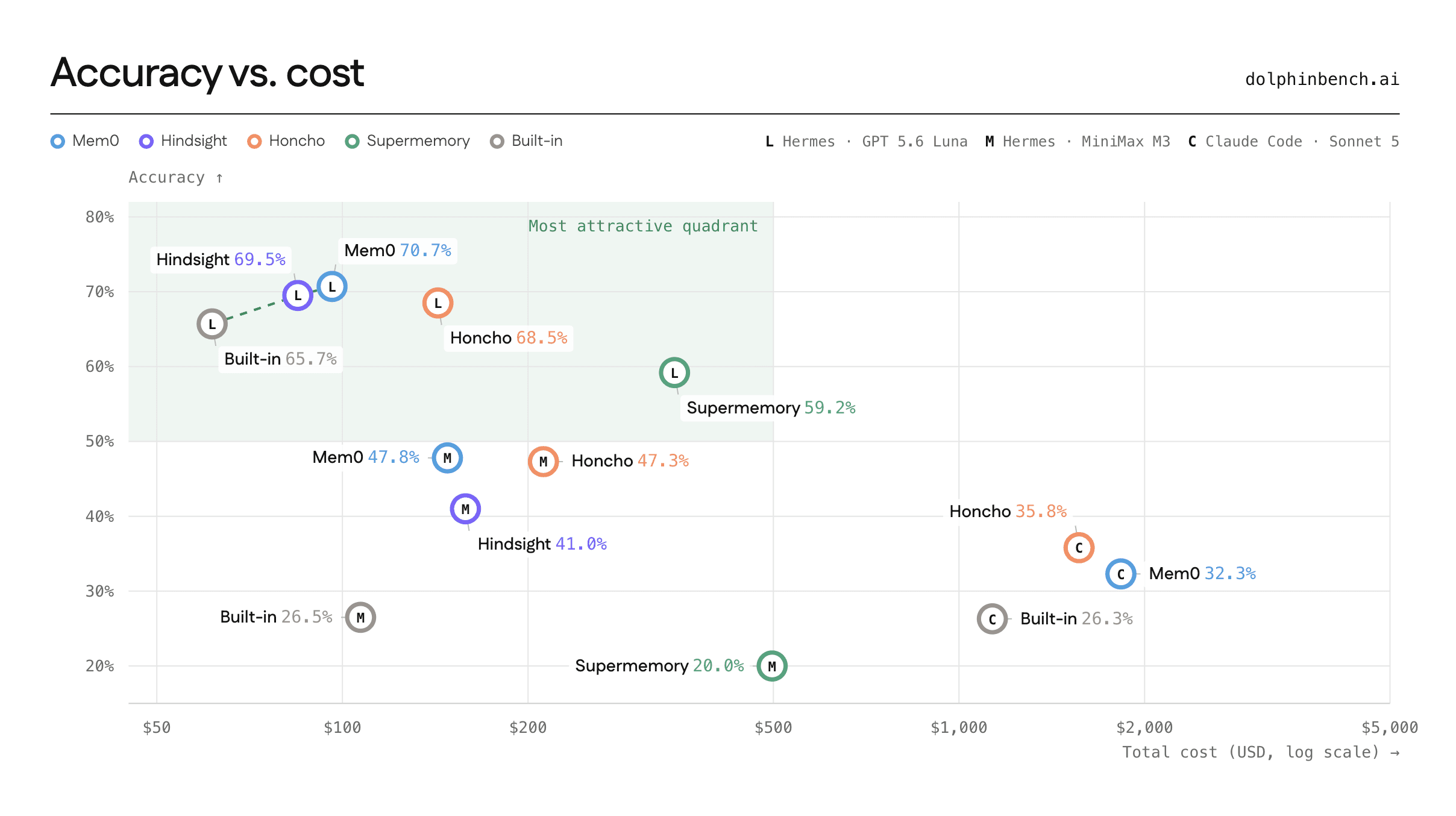Click the Mem0 C marker near 32.3%
Screen dimensions: 1456x816
(x=1121, y=574)
